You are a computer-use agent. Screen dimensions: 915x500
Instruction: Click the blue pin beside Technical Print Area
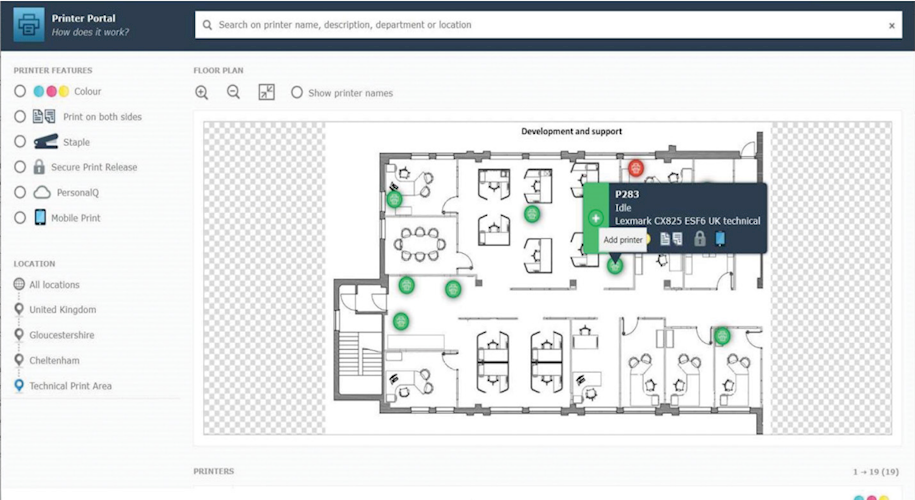19,385
